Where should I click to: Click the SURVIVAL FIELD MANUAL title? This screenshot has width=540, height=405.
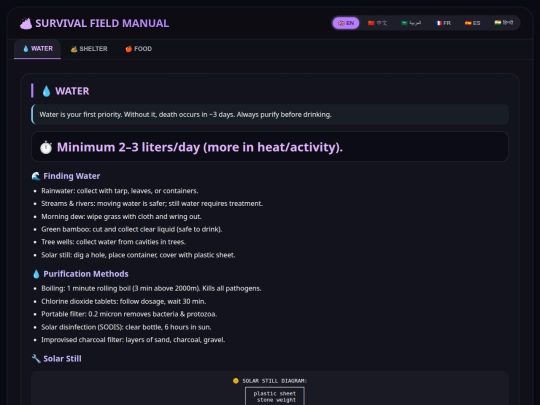click(102, 23)
